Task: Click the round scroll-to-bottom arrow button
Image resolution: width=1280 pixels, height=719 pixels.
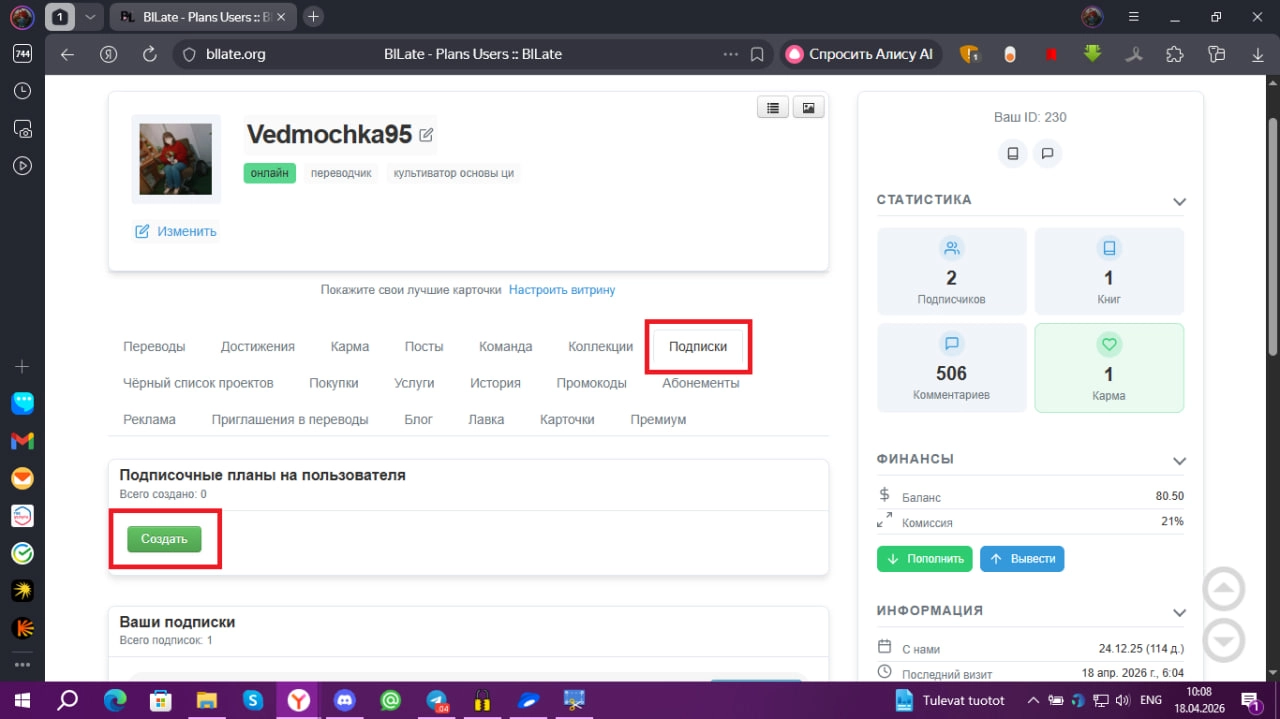Action: click(1224, 640)
